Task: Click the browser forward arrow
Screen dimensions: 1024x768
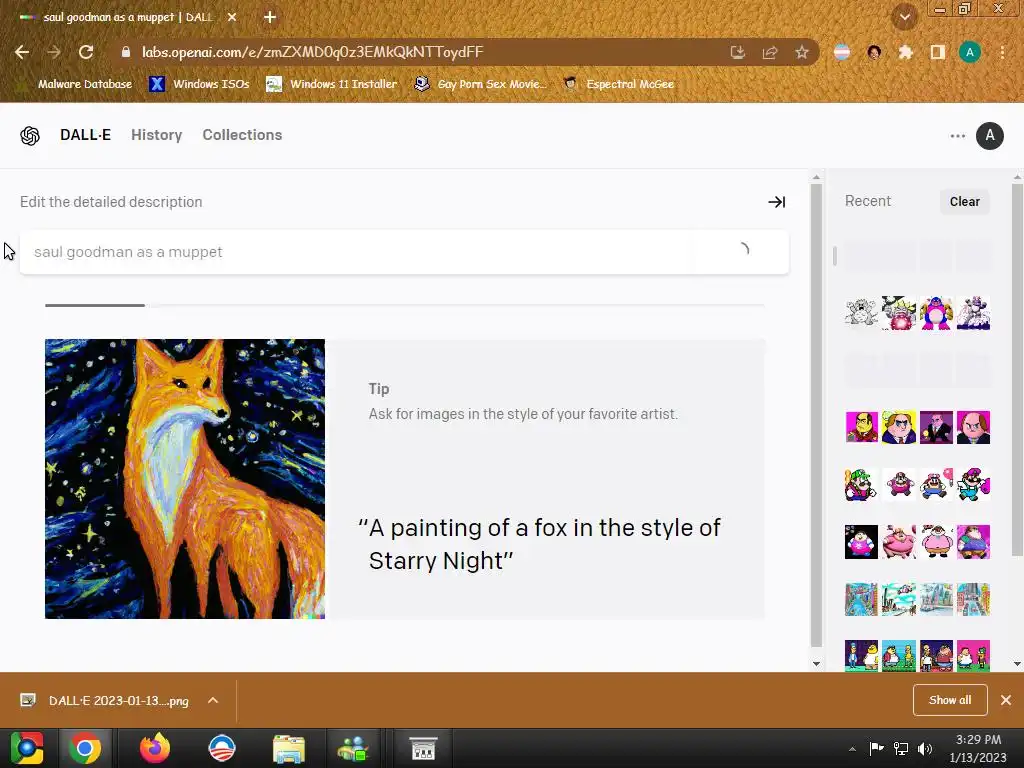Action: (54, 52)
